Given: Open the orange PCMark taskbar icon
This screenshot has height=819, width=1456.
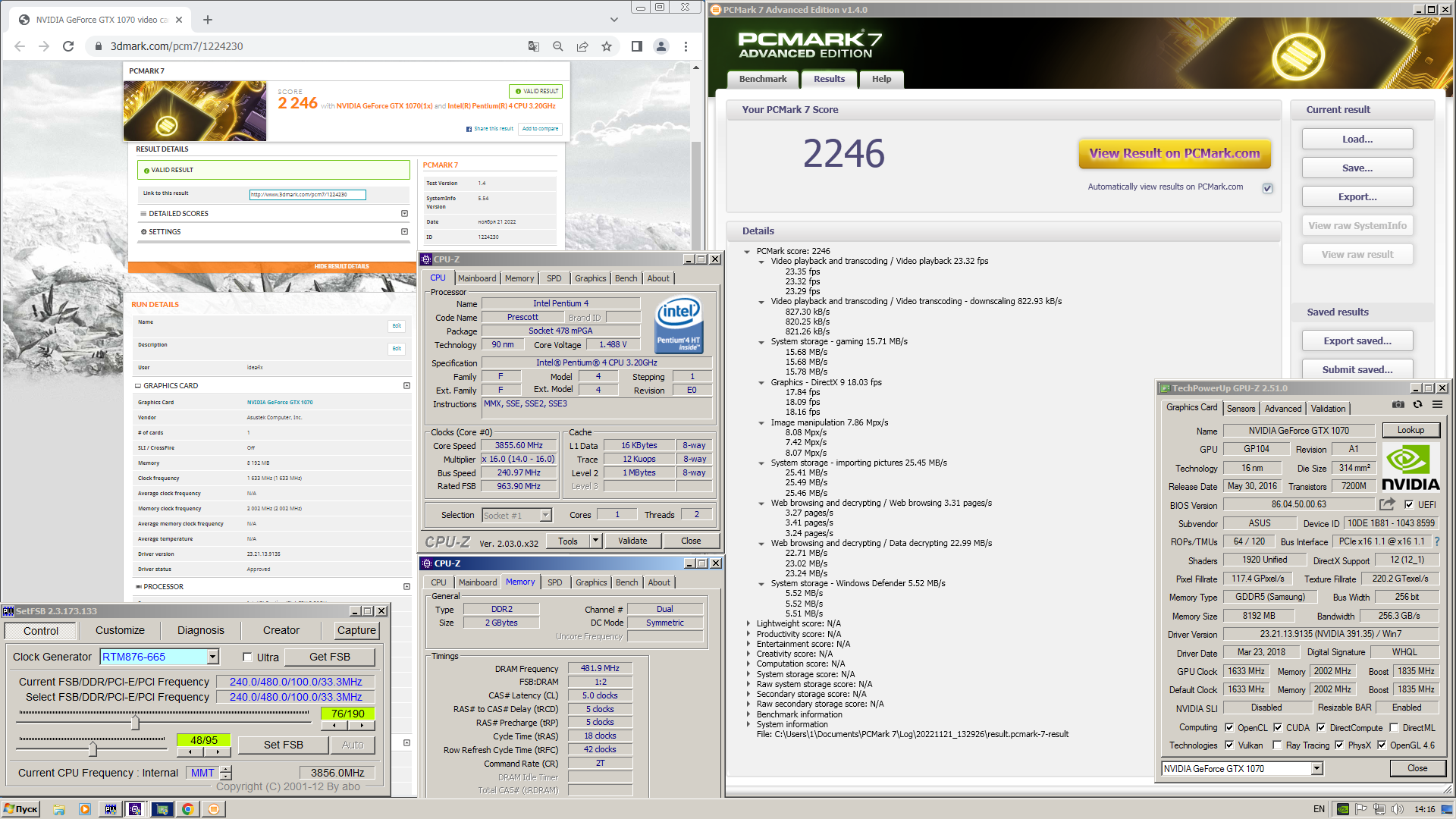Looking at the screenshot, I should 214,809.
